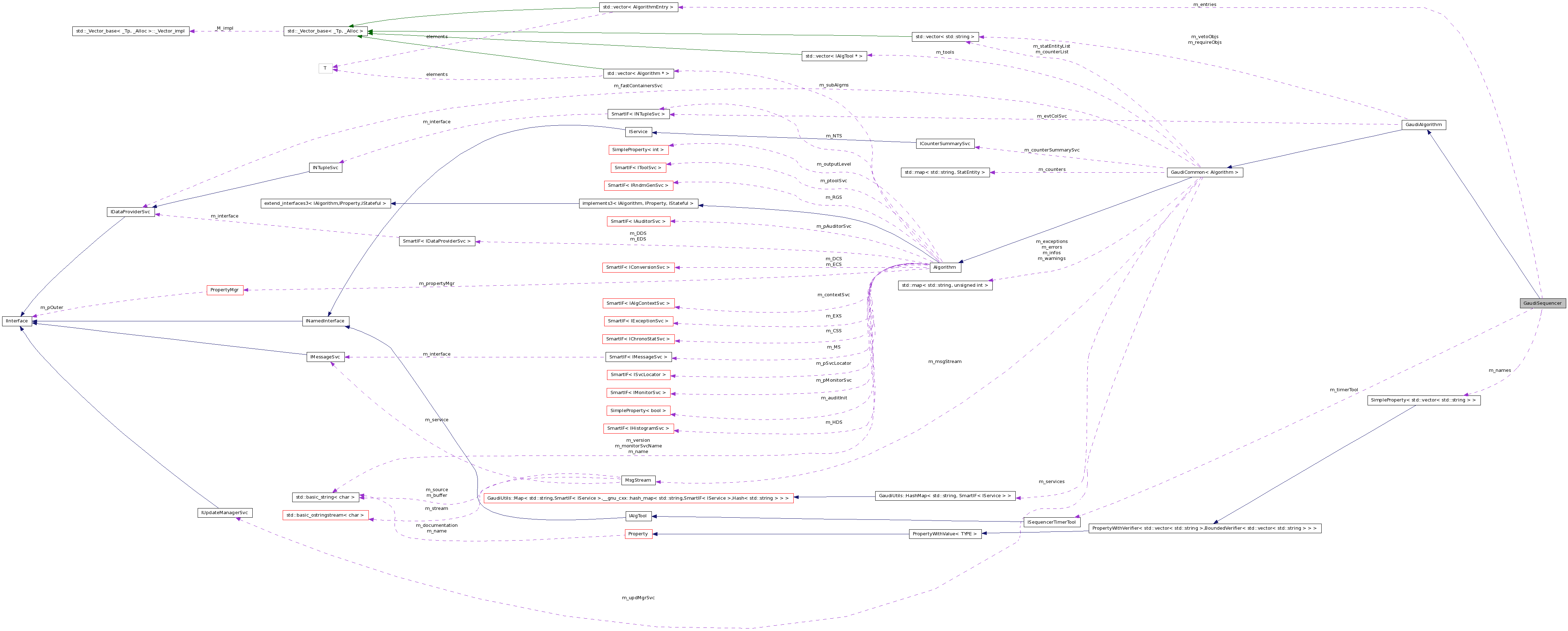Open the SimpleProperty< bool > node

(638, 410)
